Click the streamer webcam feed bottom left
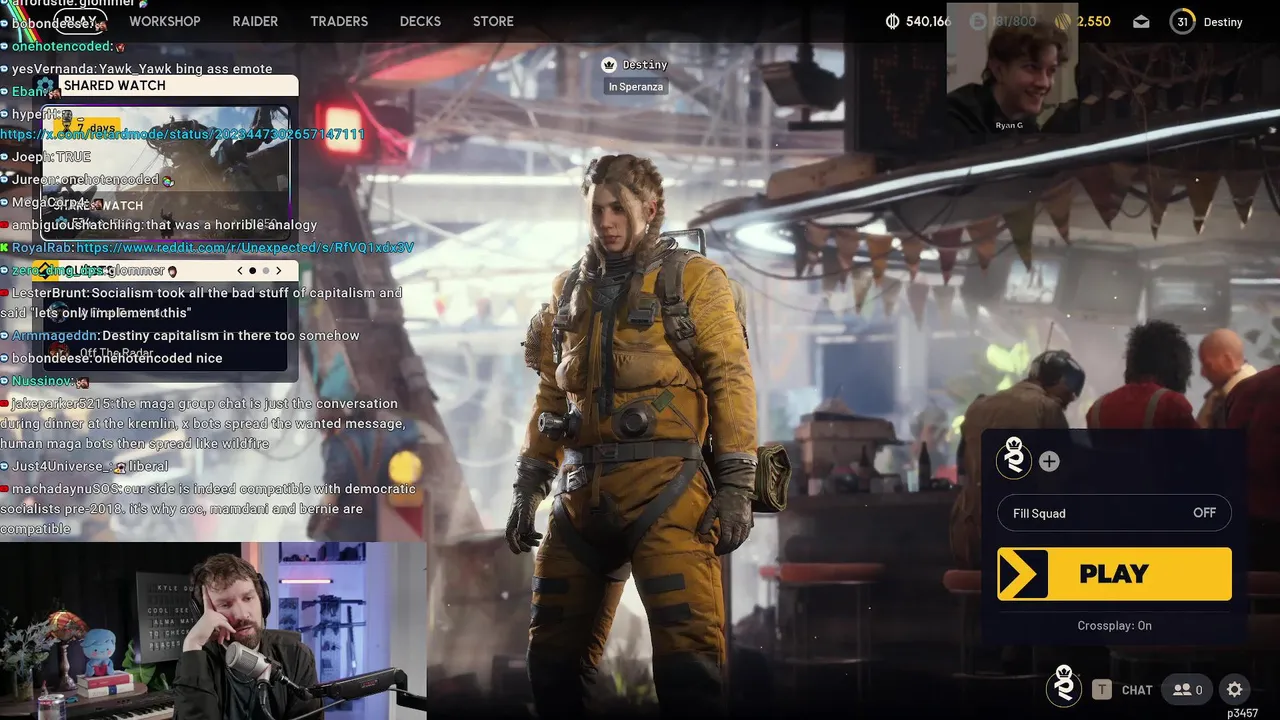Viewport: 1280px width, 720px height. [x=213, y=631]
